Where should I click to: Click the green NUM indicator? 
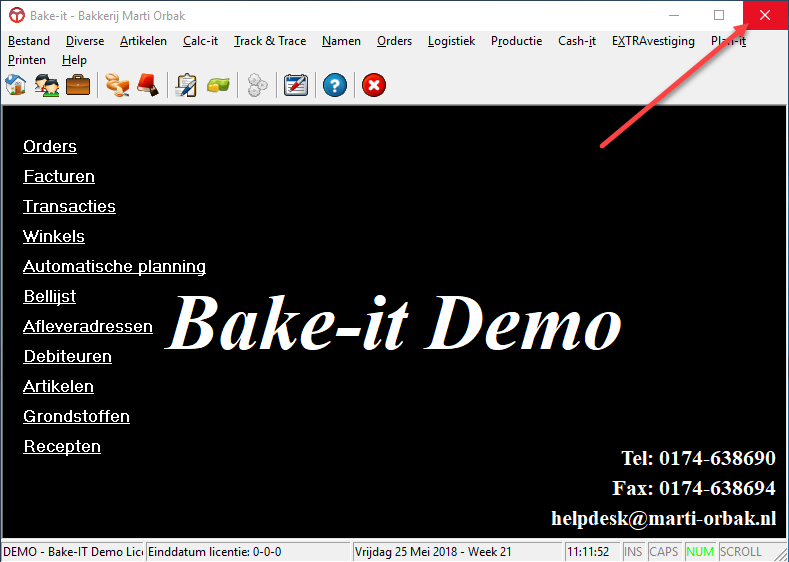click(x=700, y=552)
